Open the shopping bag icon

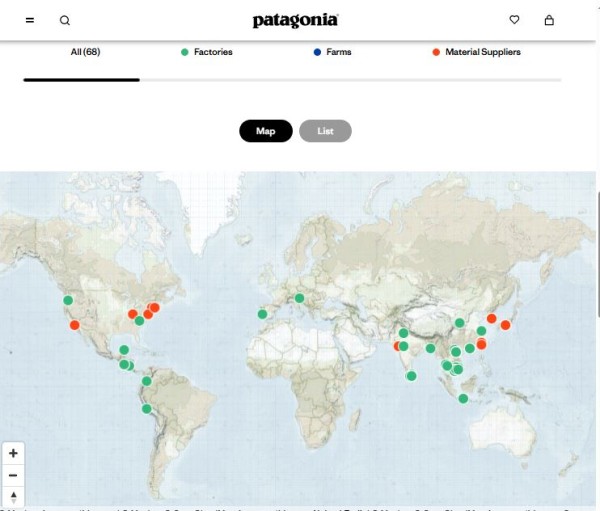[x=549, y=20]
